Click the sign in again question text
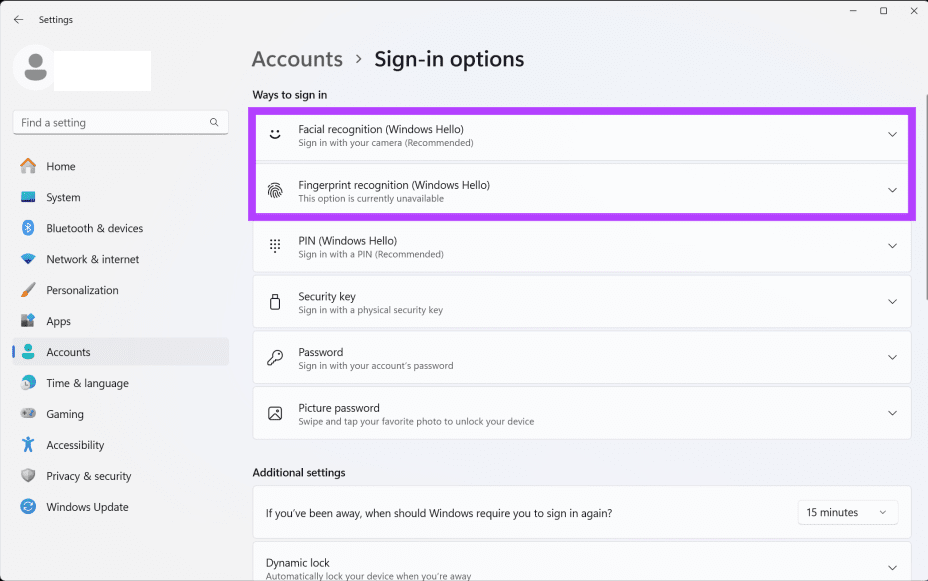 click(x=439, y=513)
